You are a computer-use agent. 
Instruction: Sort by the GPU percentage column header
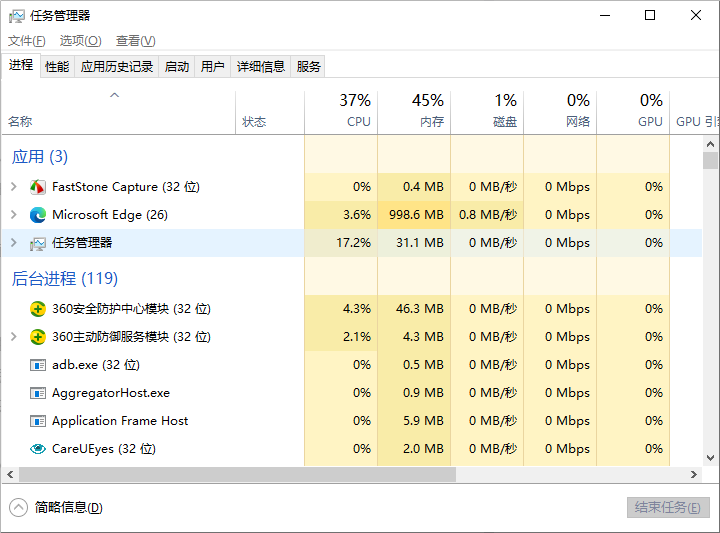pos(633,112)
